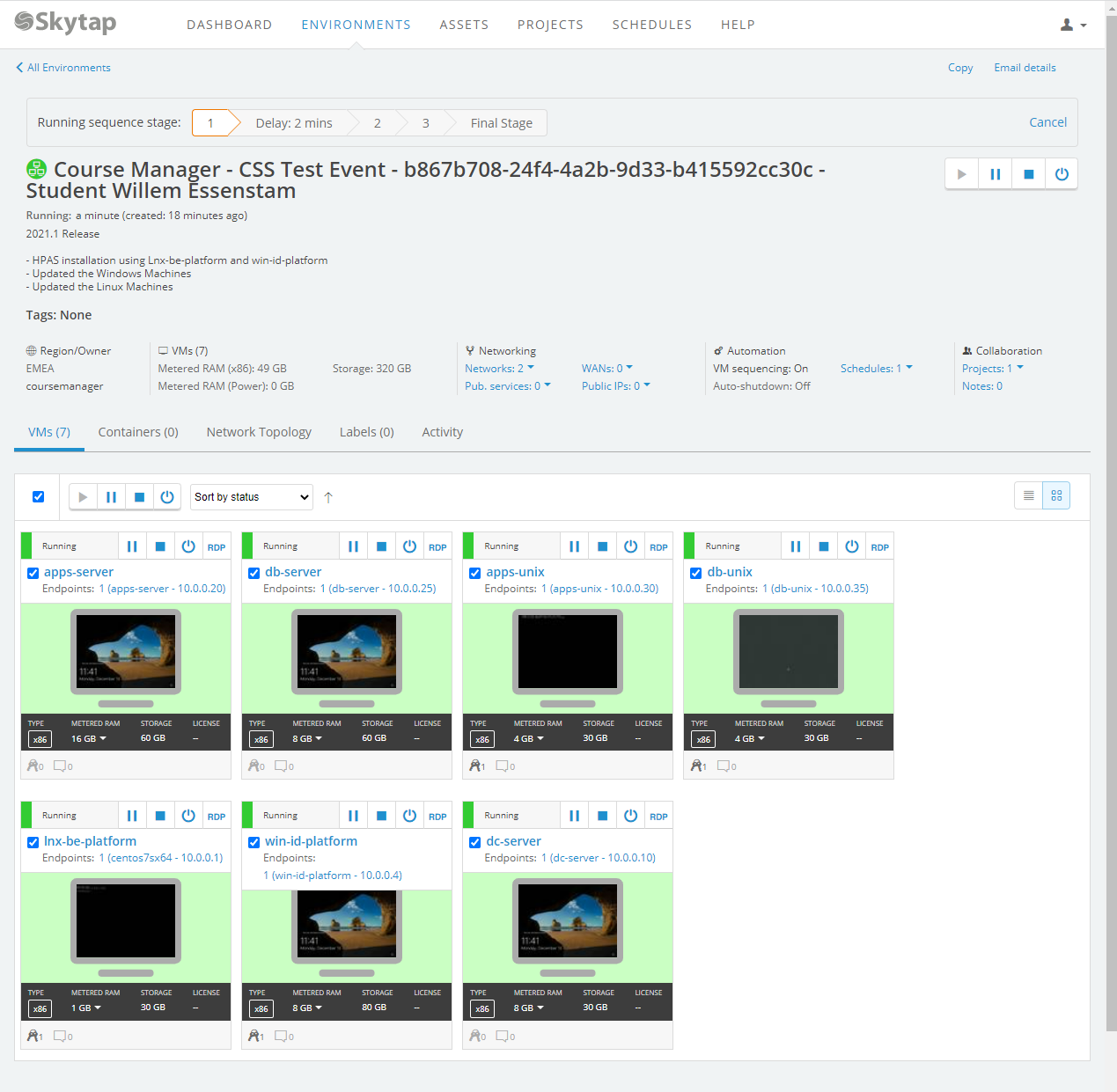Open RDP for dc-server VM
The width and height of the screenshot is (1117, 1092).
(x=658, y=817)
